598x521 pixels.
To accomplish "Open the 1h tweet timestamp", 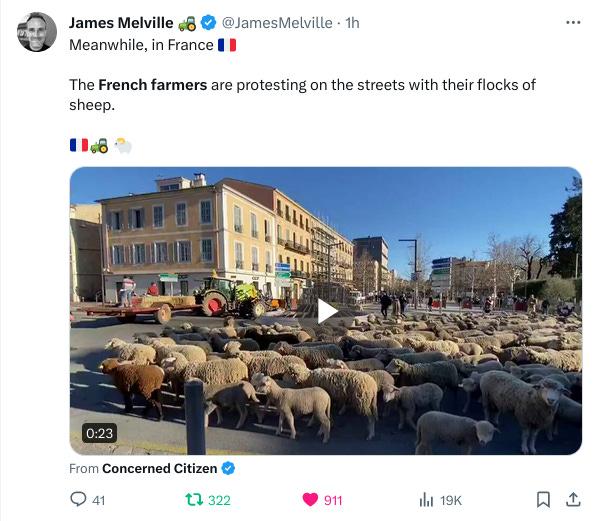I will (352, 23).
